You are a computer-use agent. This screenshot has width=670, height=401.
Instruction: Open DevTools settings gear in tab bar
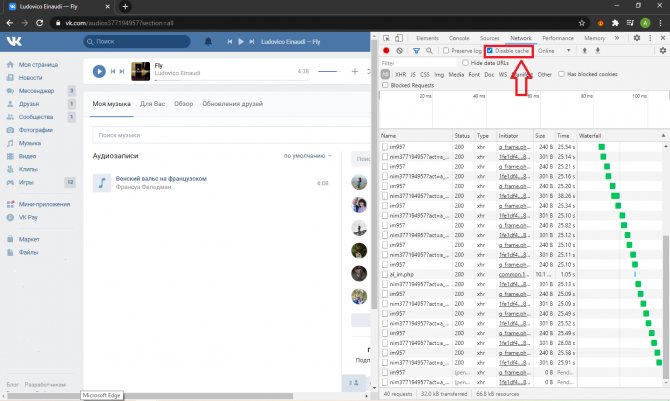click(637, 38)
